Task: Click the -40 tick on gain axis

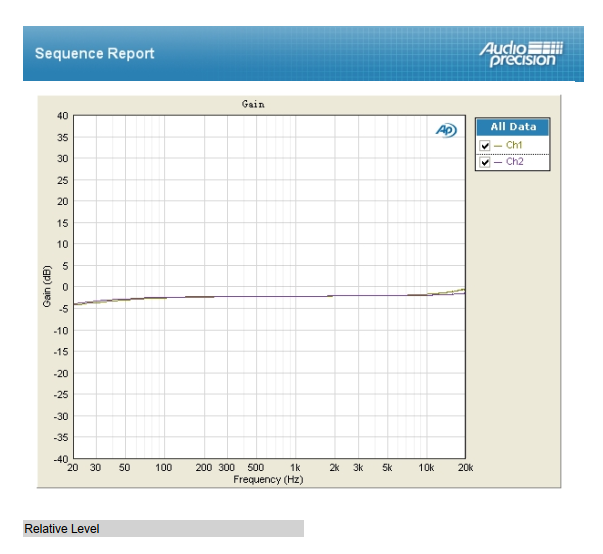Action: [x=60, y=459]
